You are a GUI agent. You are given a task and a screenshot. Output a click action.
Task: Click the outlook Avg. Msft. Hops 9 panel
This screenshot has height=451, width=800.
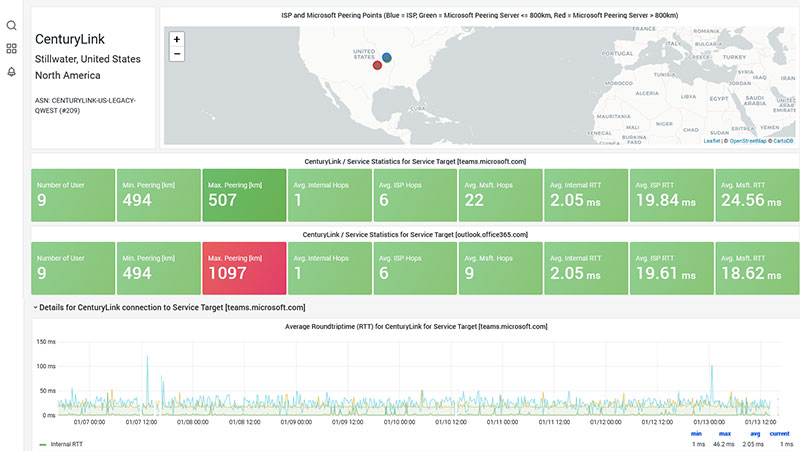(501, 268)
